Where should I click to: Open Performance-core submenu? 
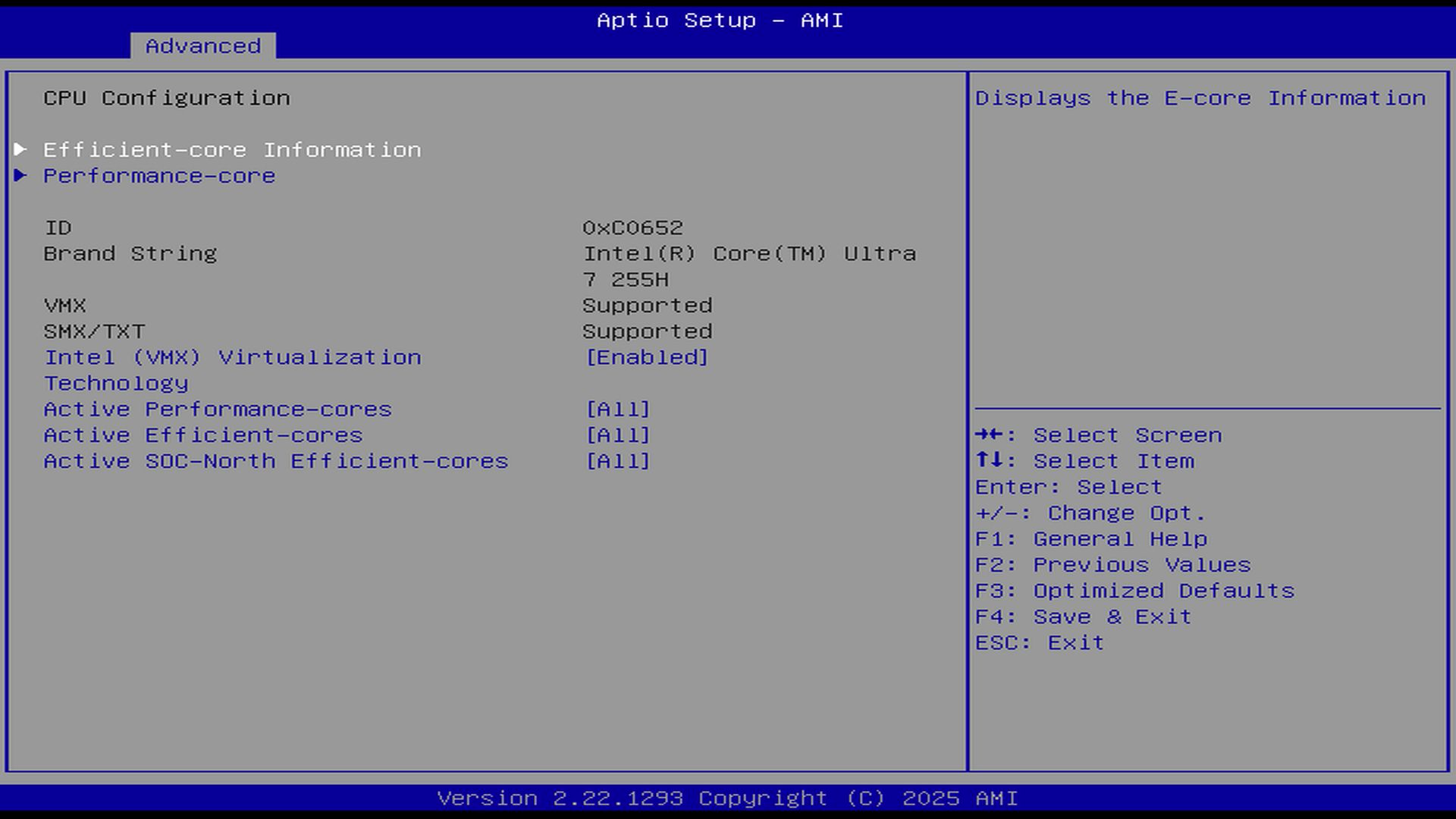click(x=159, y=176)
